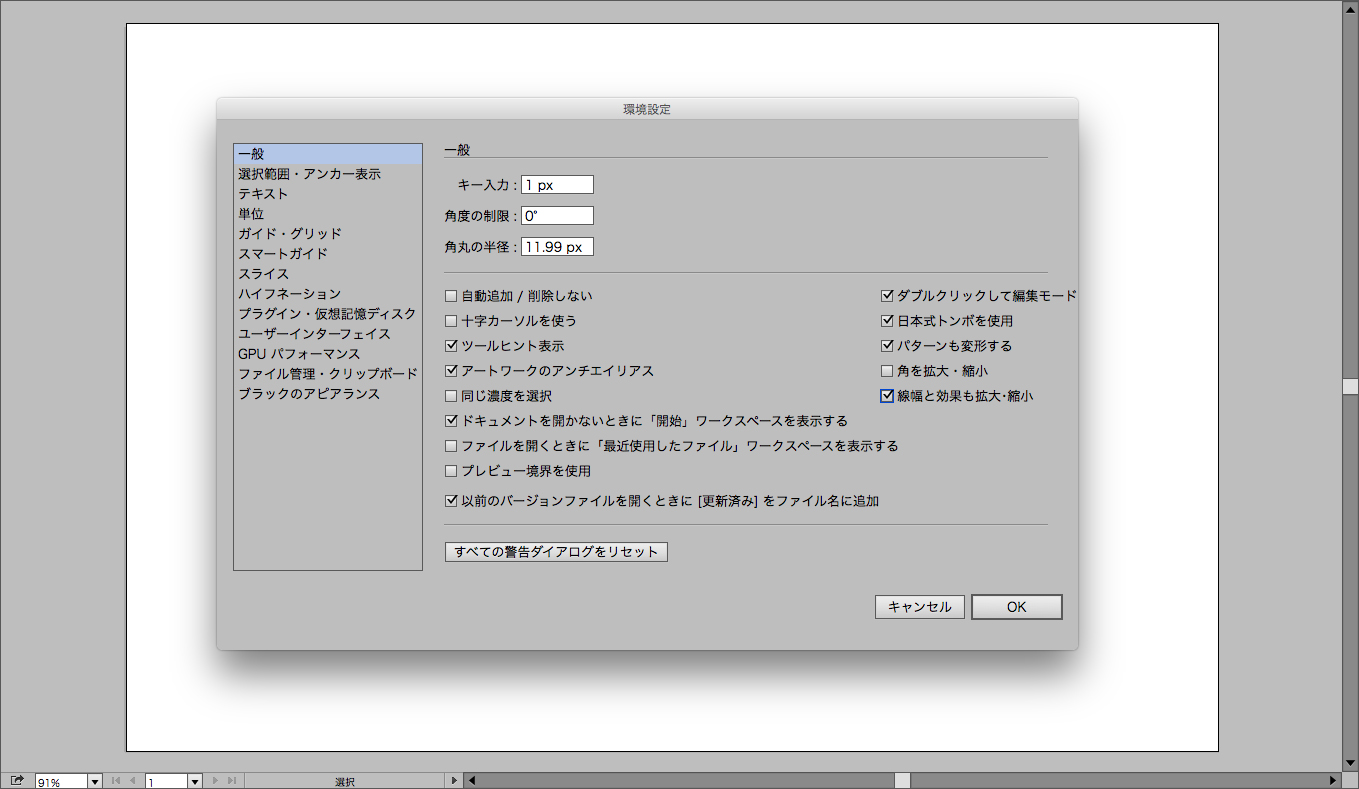The image size is (1359, 789).
Task: Open the 91% zoom level dropdown
Action: [x=95, y=782]
